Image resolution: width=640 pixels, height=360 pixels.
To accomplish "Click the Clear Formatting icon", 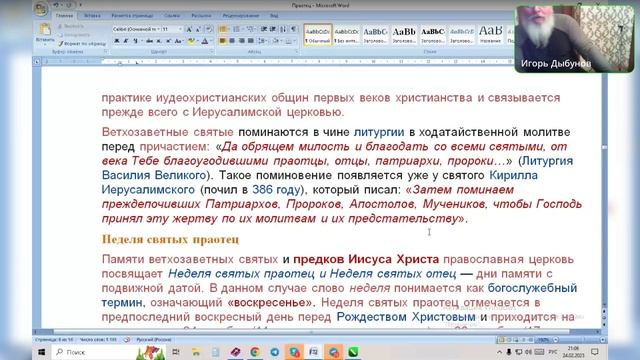I will 209,29.
